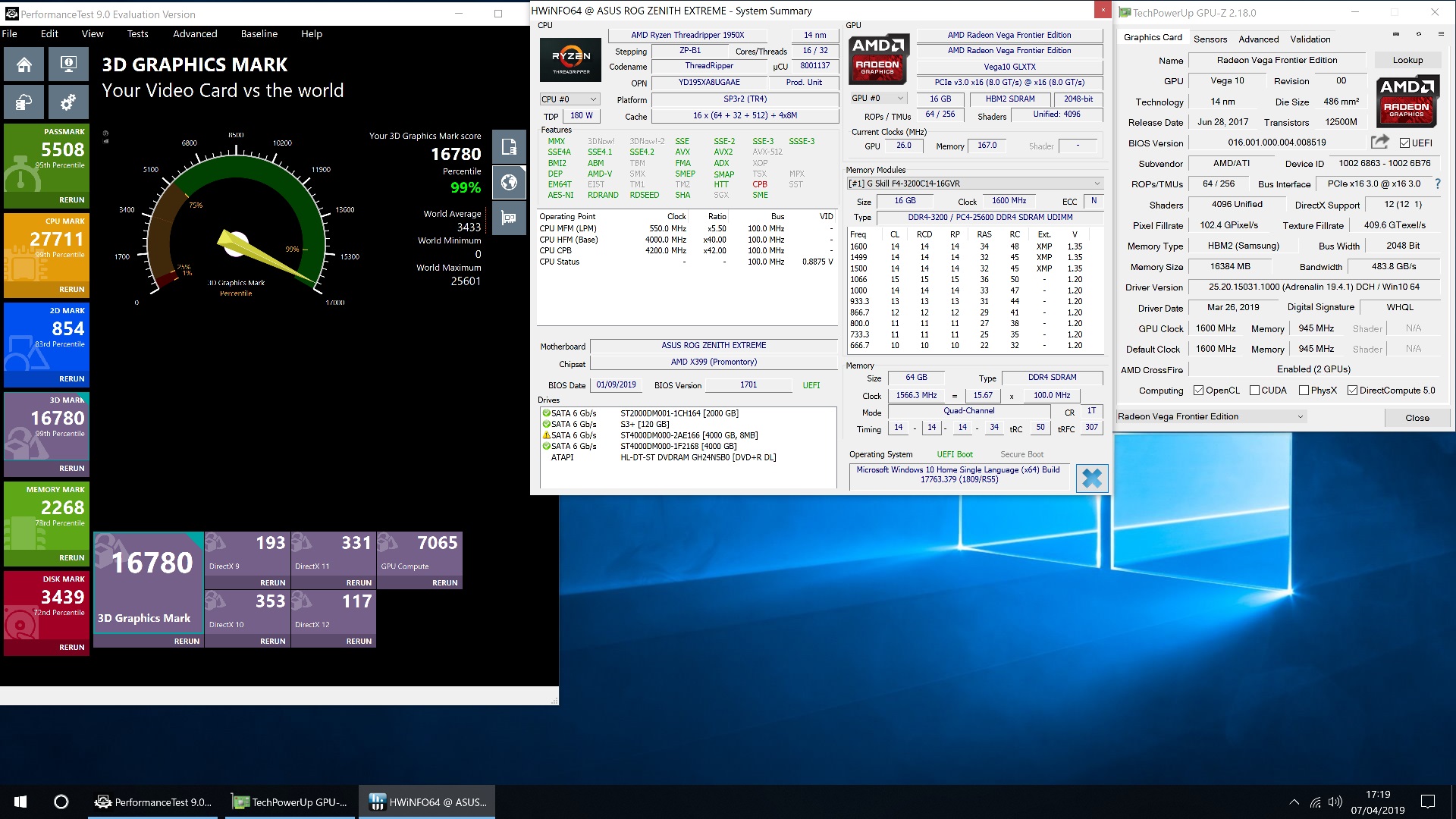Rerun the GPU Compute test
Viewport: 1456px width, 819px height.
point(445,583)
